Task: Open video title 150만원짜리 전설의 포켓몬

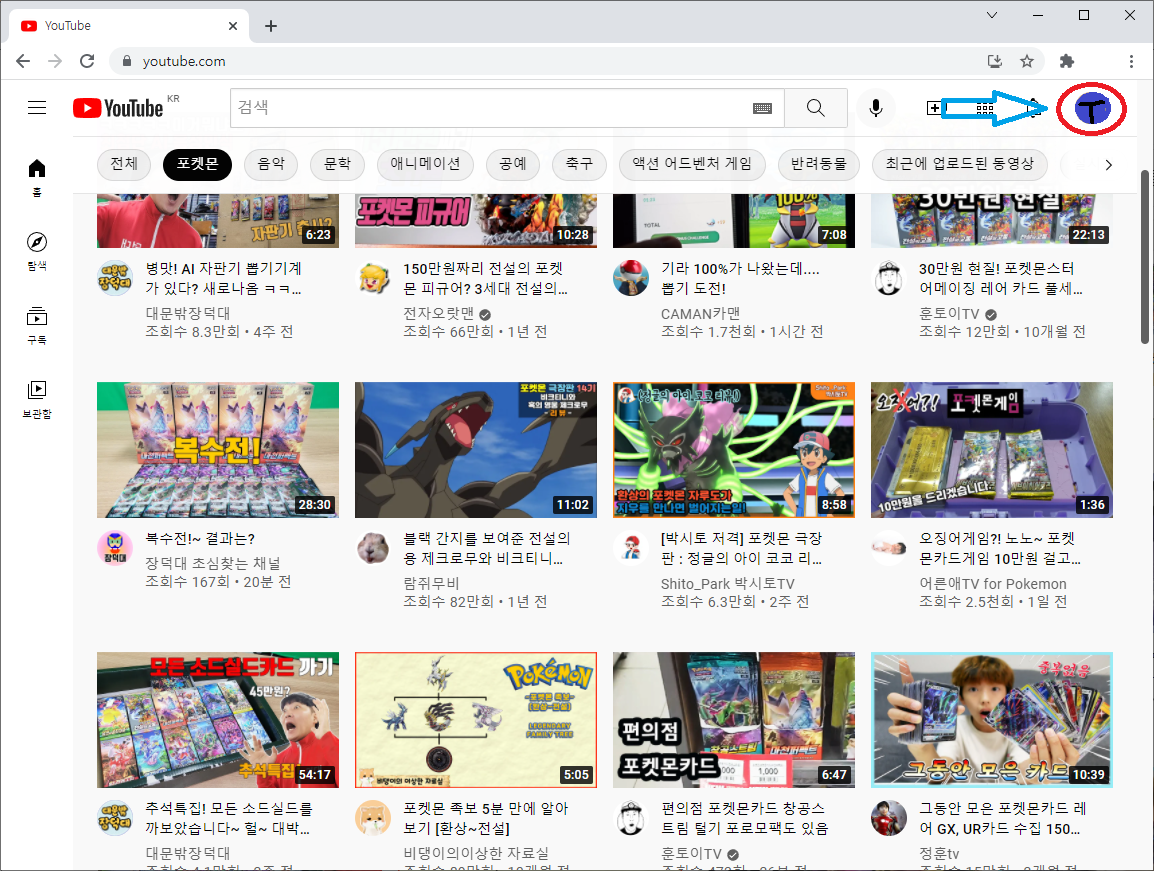Action: 485,279
